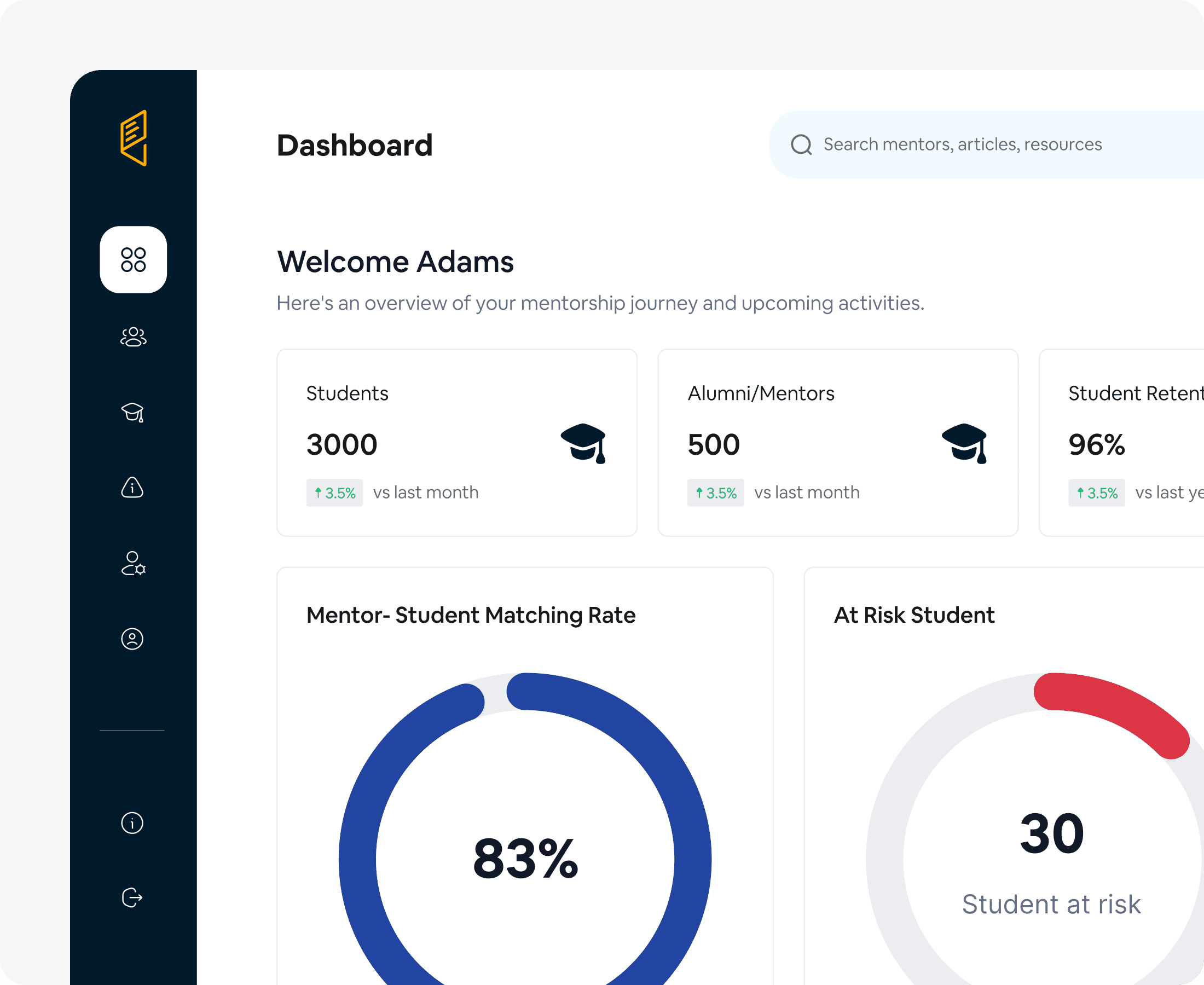Screen dimensions: 1204x985
Task: Open the profile circle icon in sidebar
Action: pyautogui.click(x=132, y=639)
